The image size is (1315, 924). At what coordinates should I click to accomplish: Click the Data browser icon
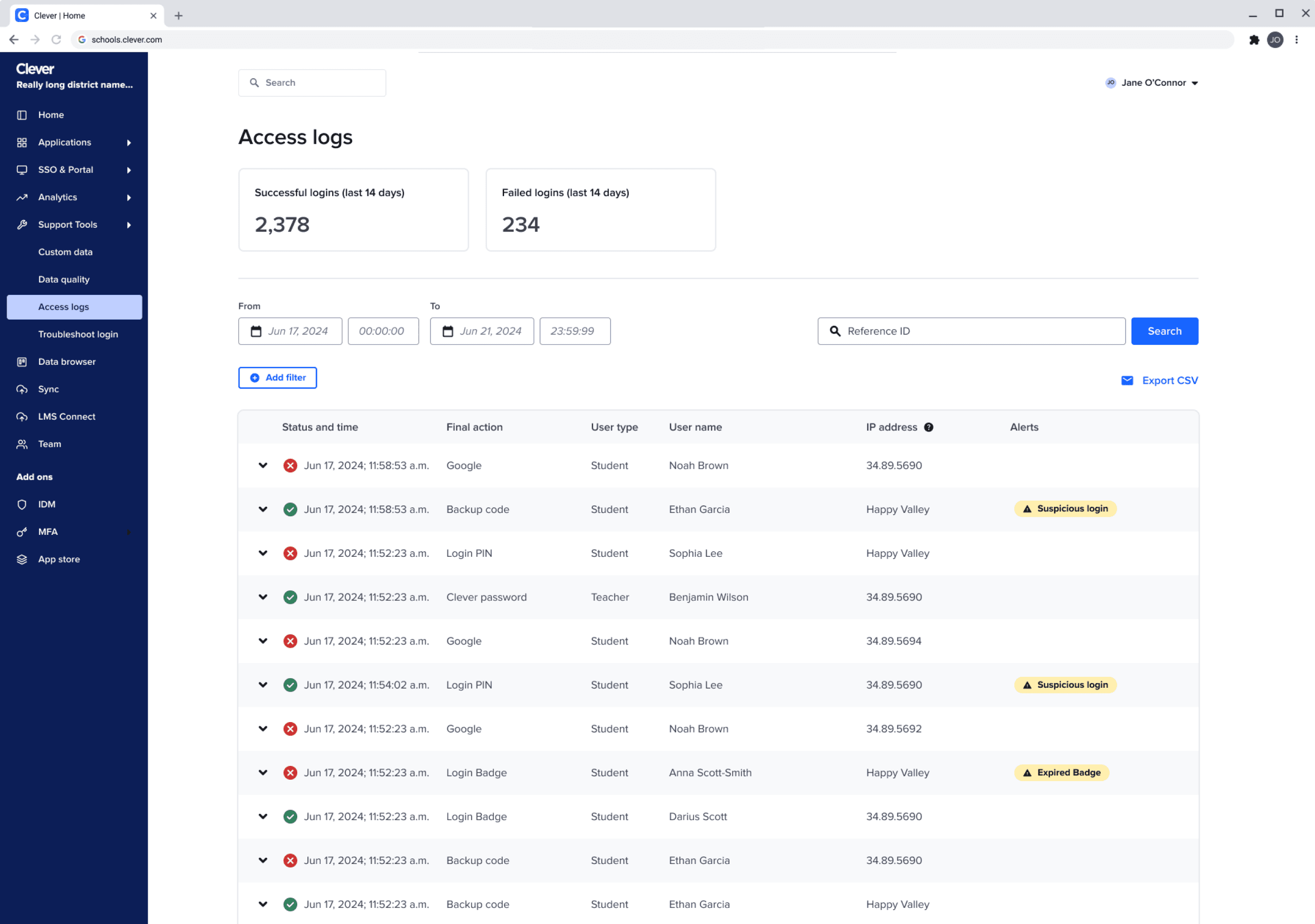click(x=22, y=362)
